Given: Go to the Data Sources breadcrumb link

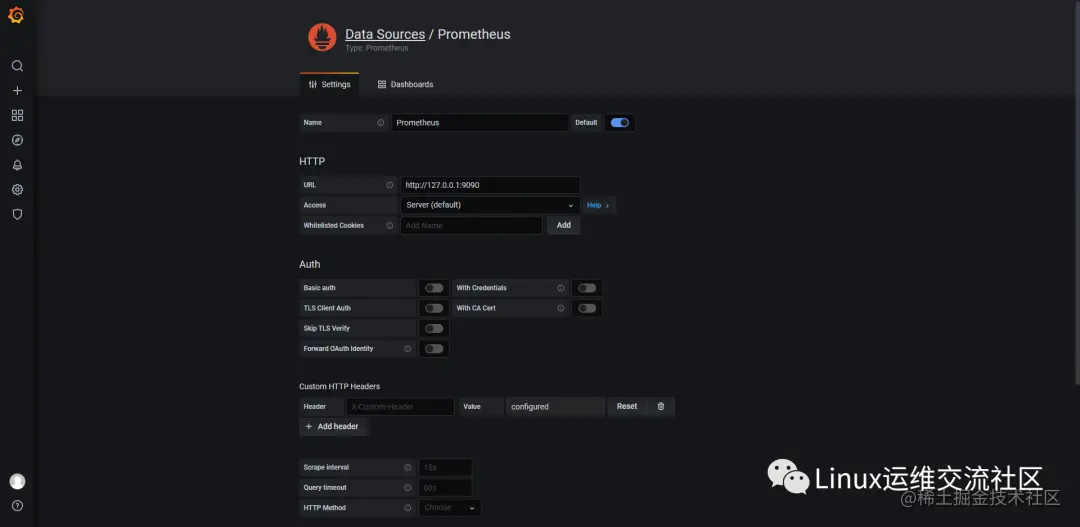Looking at the screenshot, I should (385, 34).
